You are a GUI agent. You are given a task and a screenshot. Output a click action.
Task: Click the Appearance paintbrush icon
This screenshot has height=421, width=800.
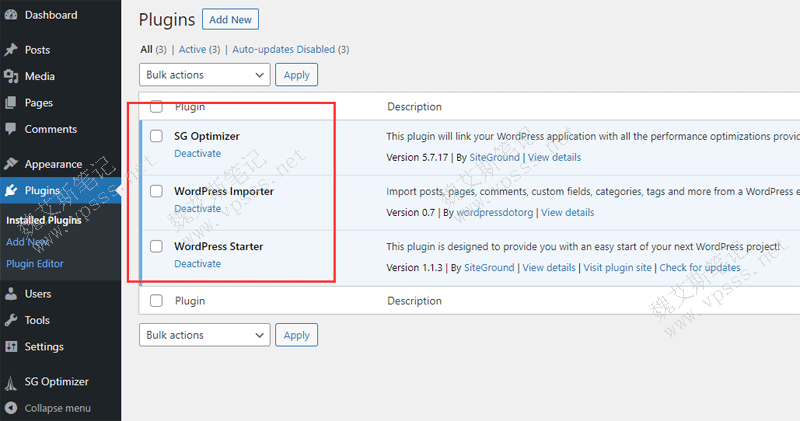[x=11, y=164]
